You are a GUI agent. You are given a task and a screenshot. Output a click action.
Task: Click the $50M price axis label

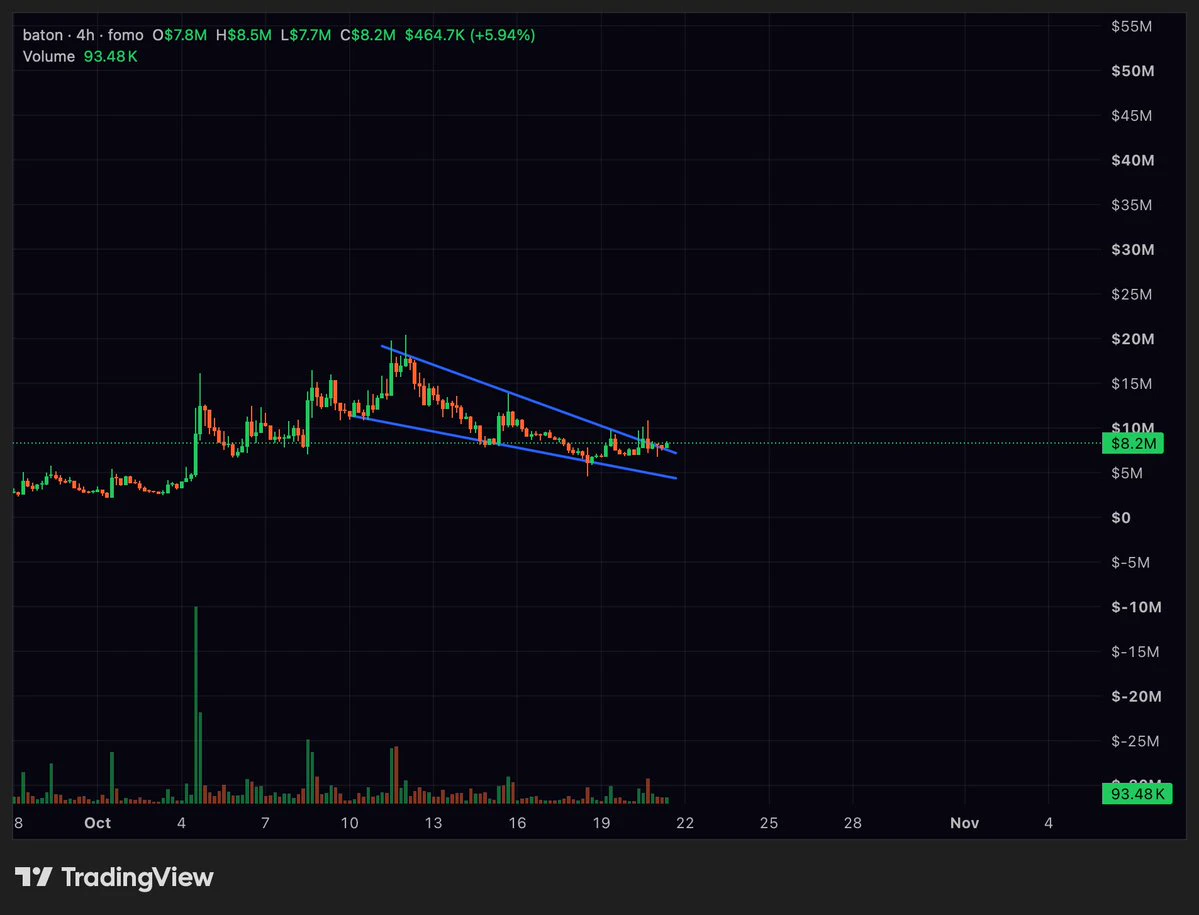point(1132,71)
